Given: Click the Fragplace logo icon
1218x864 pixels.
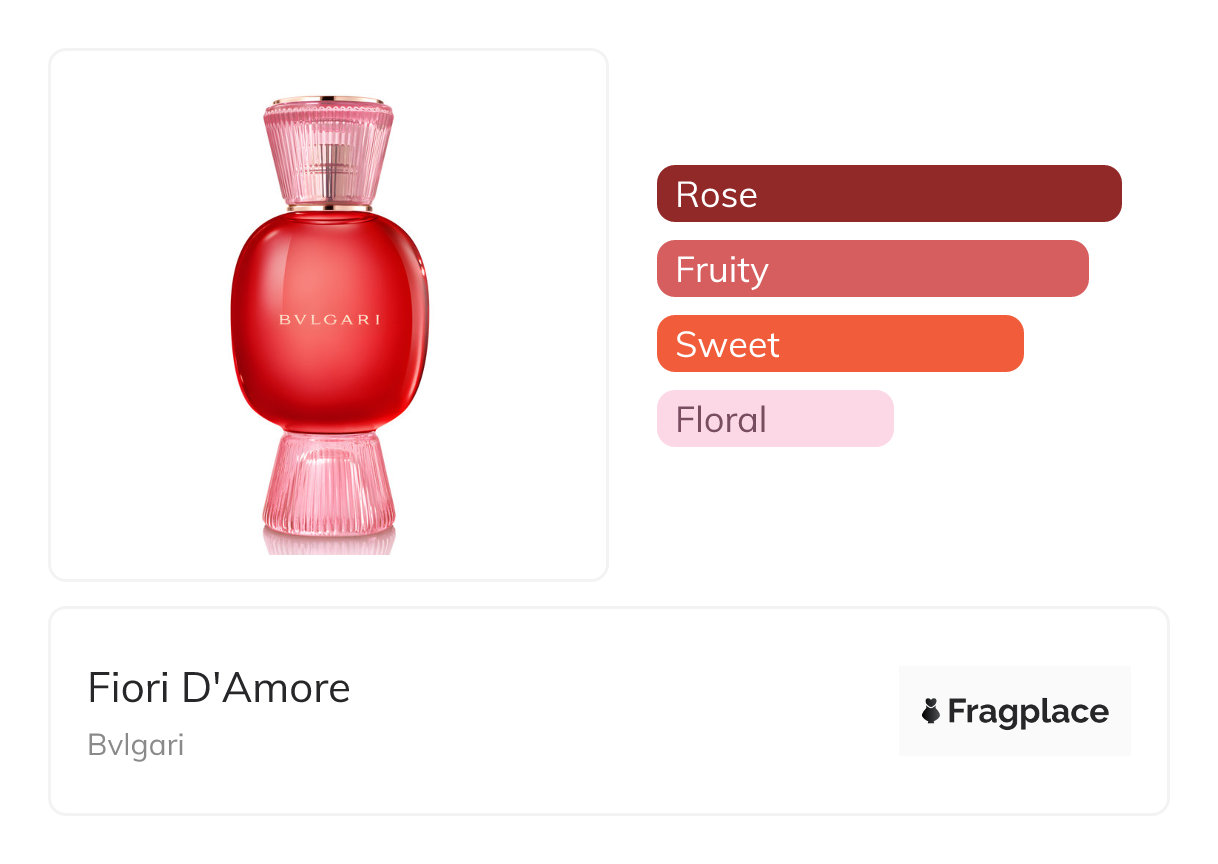Looking at the screenshot, I should pos(931,711).
